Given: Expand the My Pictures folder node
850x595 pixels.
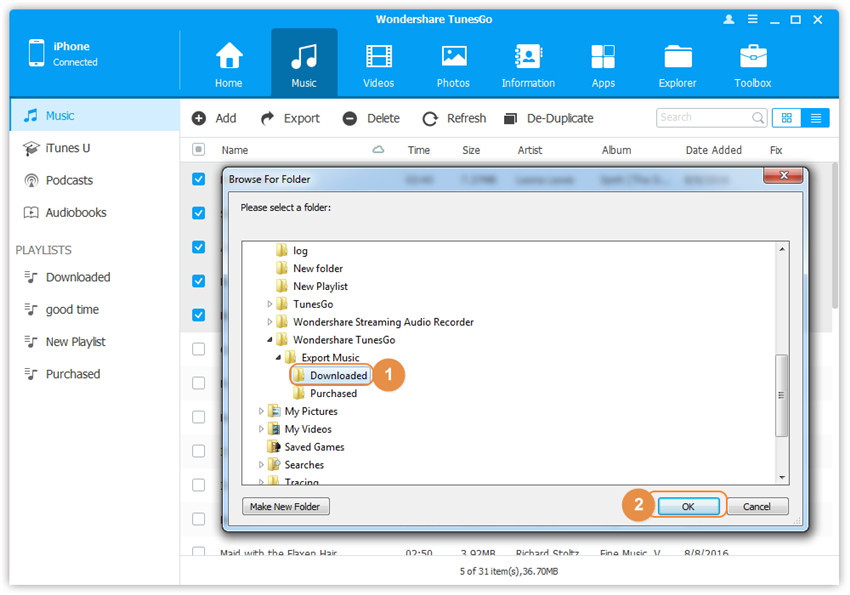Looking at the screenshot, I should (x=262, y=411).
